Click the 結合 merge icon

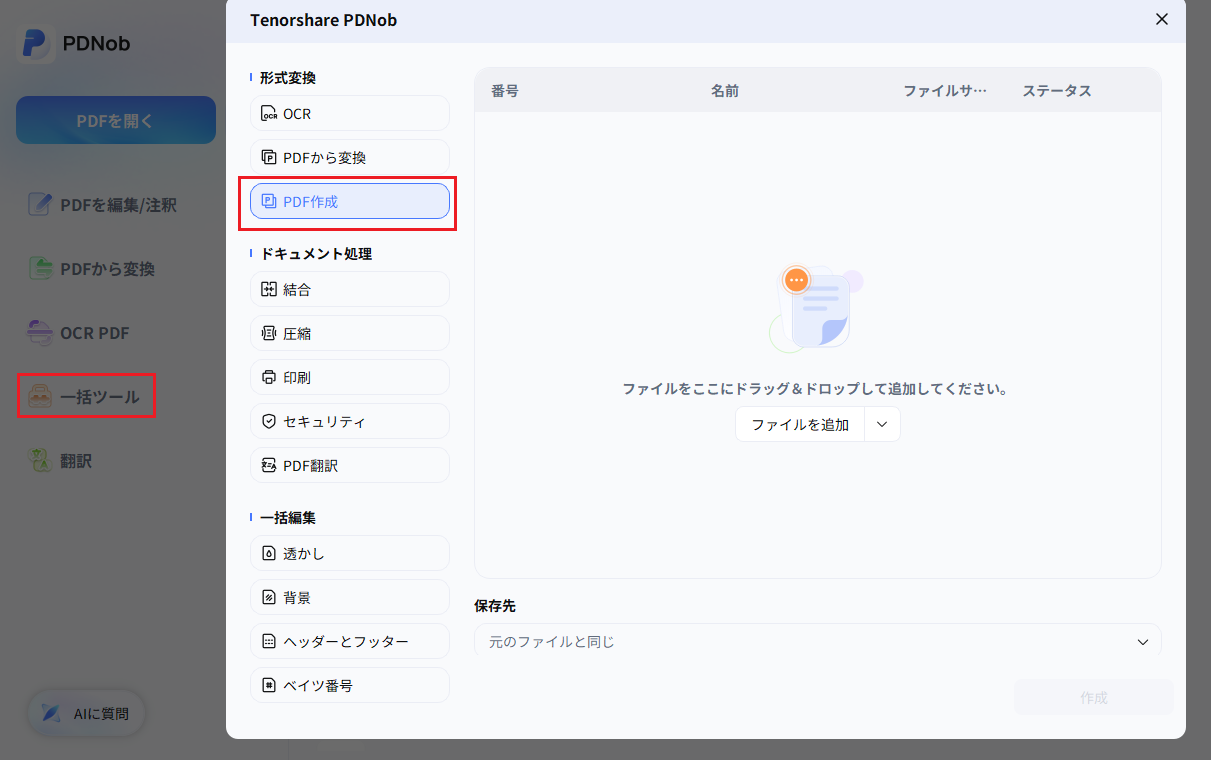268,290
